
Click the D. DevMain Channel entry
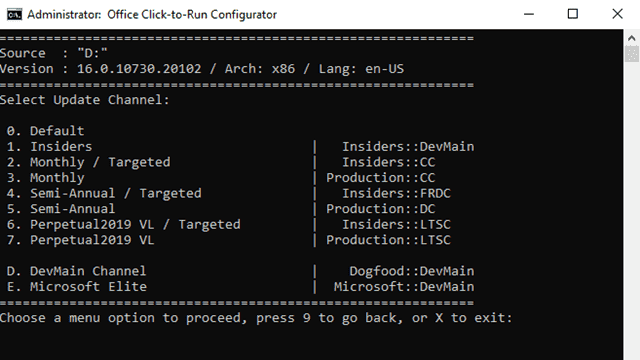pyautogui.click(x=76, y=271)
